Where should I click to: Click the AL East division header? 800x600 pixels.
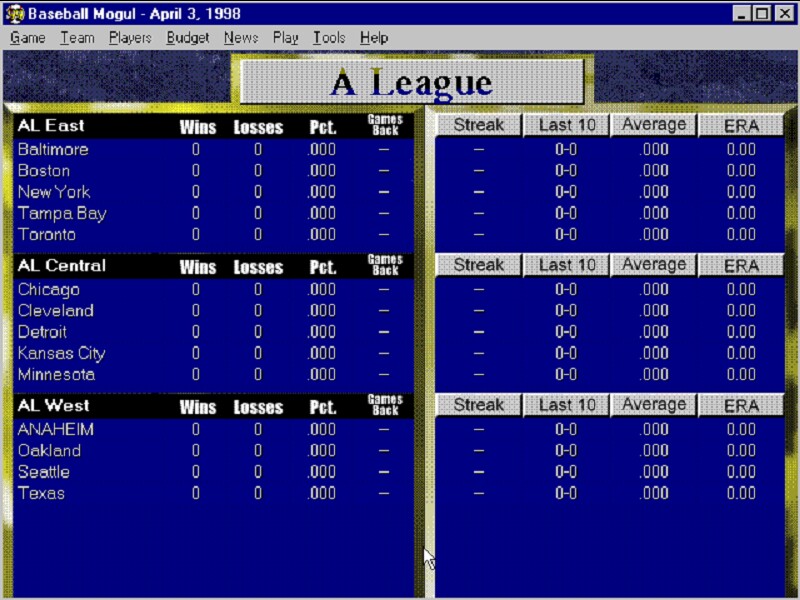[x=51, y=126]
